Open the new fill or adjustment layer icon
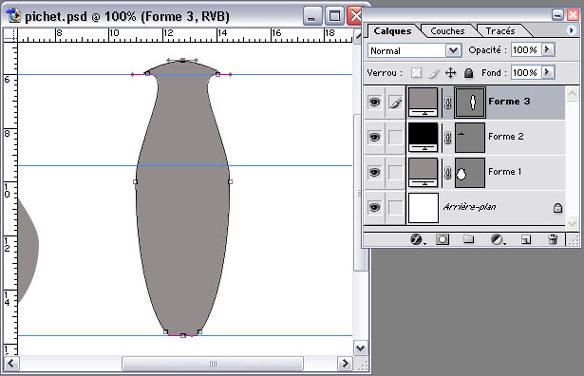This screenshot has width=584, height=376. (497, 239)
